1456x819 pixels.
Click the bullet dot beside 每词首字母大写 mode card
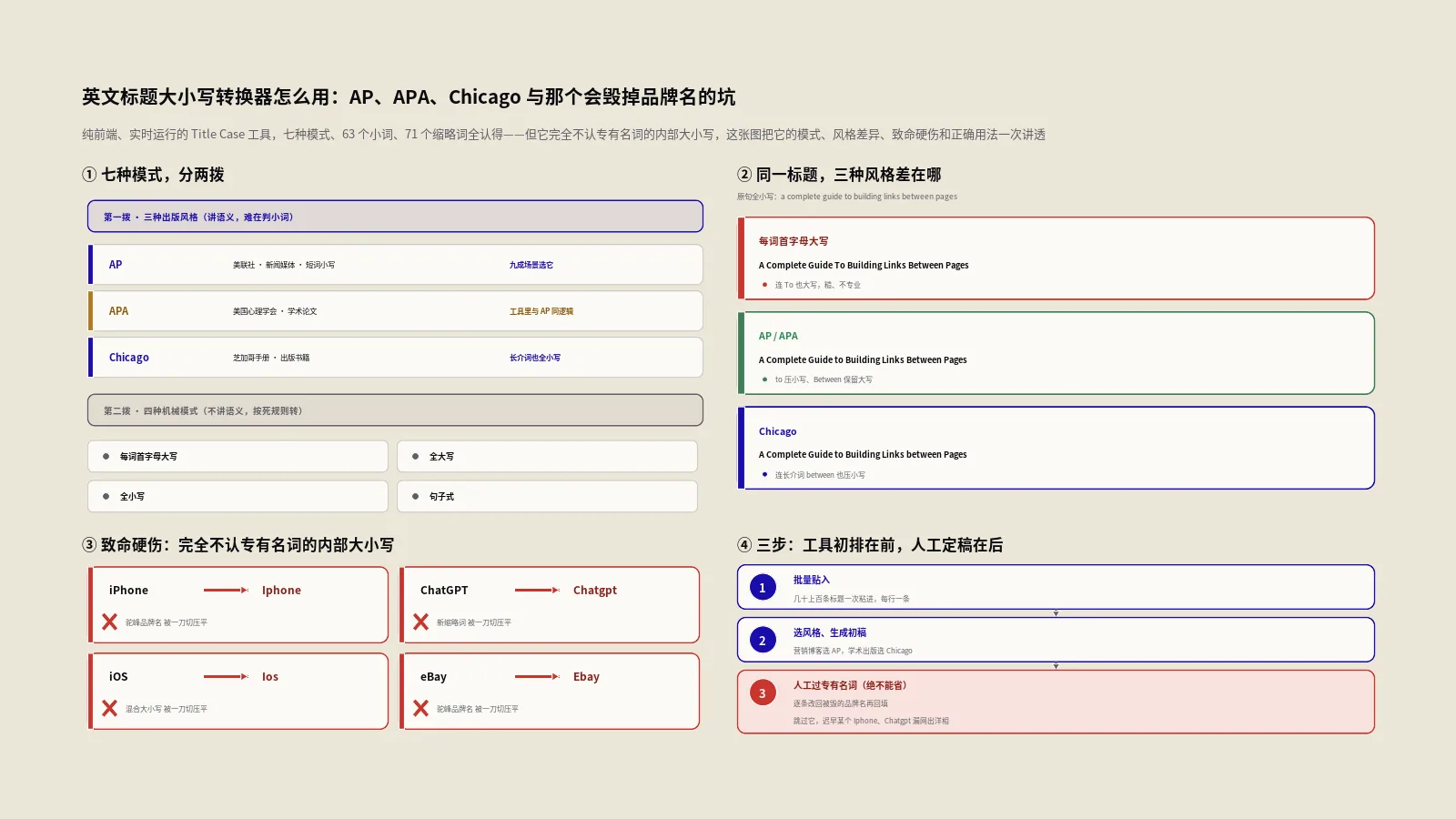(106, 457)
